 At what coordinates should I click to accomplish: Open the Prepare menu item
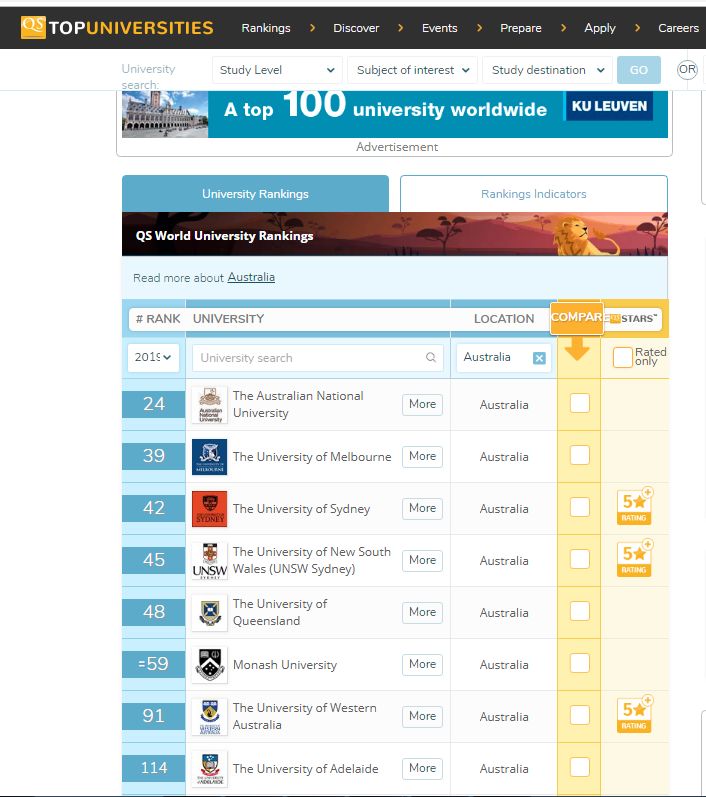(520, 28)
